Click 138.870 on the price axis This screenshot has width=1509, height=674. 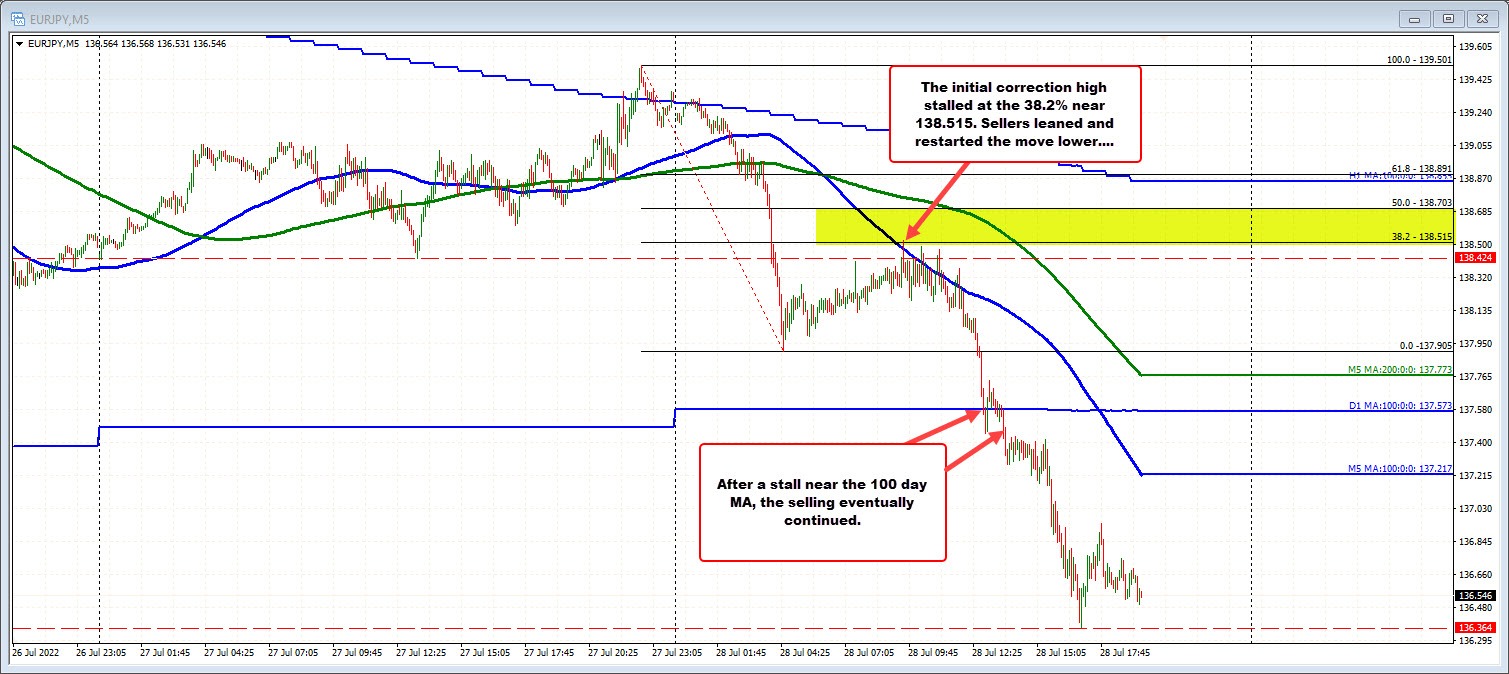point(1476,178)
